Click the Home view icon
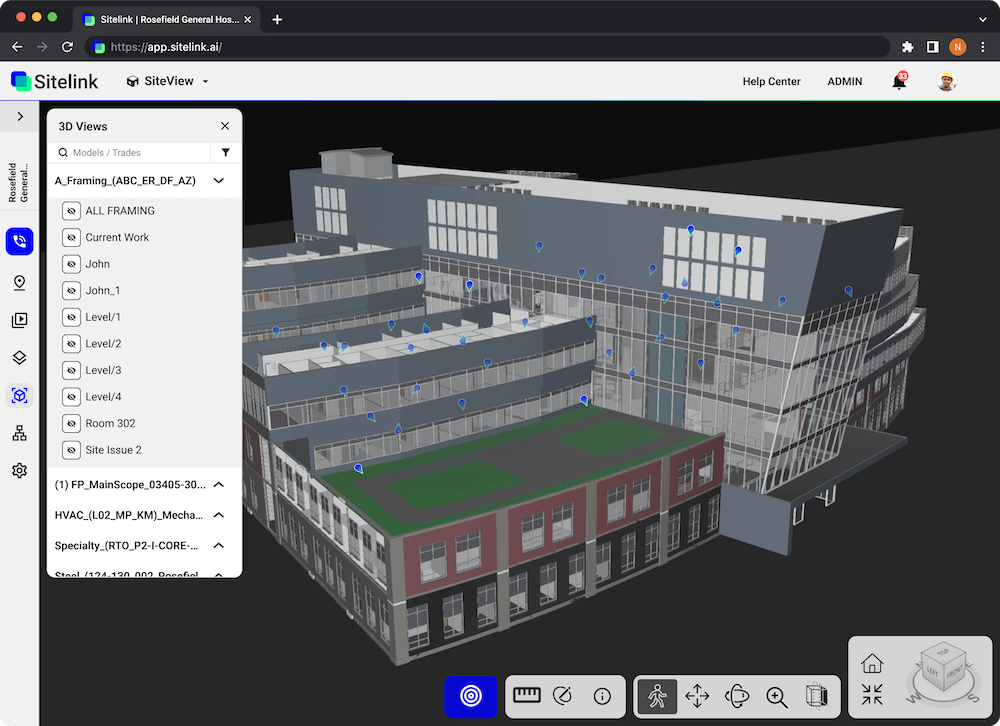The image size is (1000, 726). coord(872,663)
